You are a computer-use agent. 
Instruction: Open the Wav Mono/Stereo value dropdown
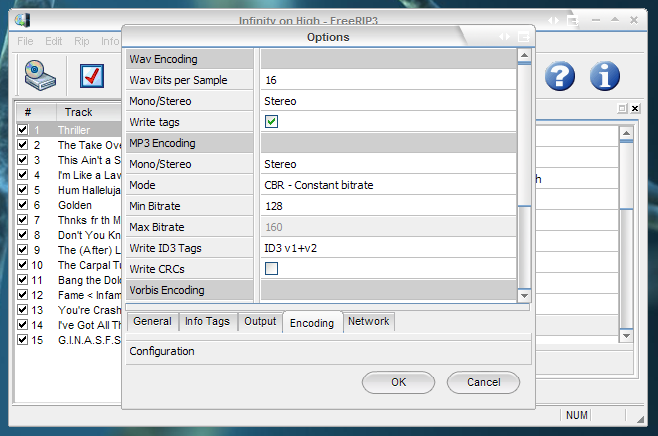click(x=389, y=101)
